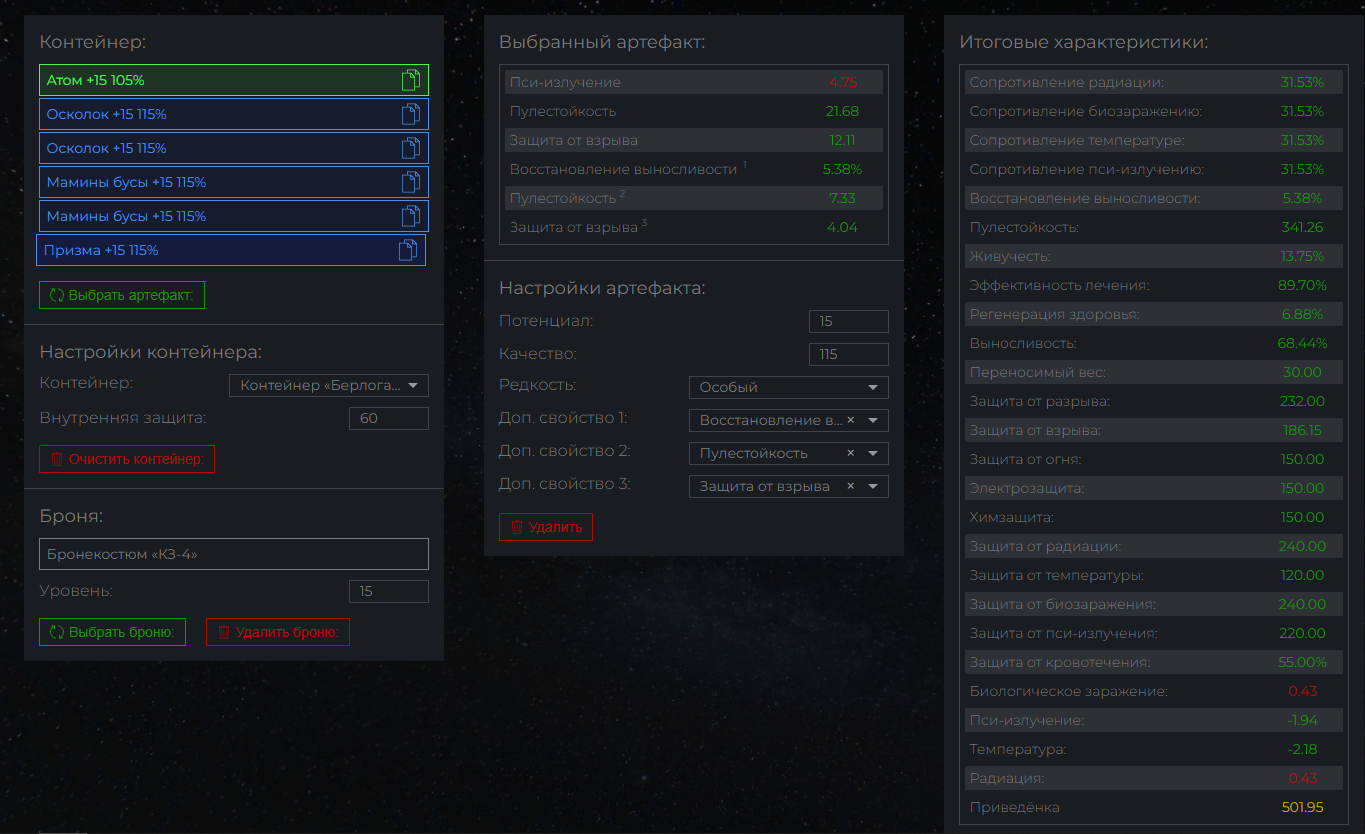Click the Химзащита row
Image resolution: width=1365 pixels, height=834 pixels.
[1154, 518]
